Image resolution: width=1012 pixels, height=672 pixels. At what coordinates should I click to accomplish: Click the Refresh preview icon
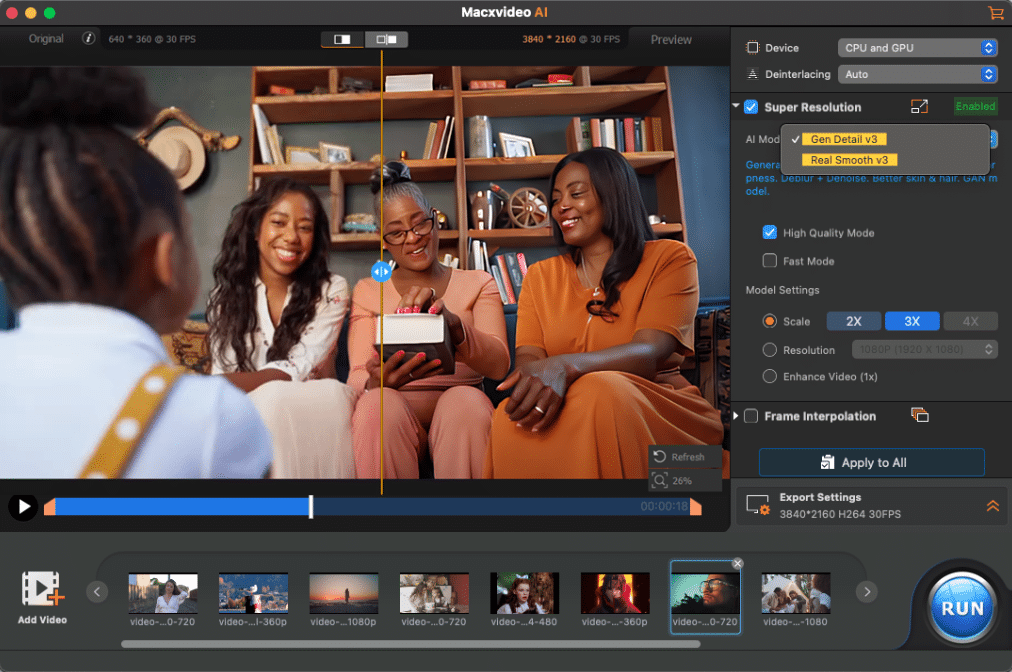[x=660, y=456]
